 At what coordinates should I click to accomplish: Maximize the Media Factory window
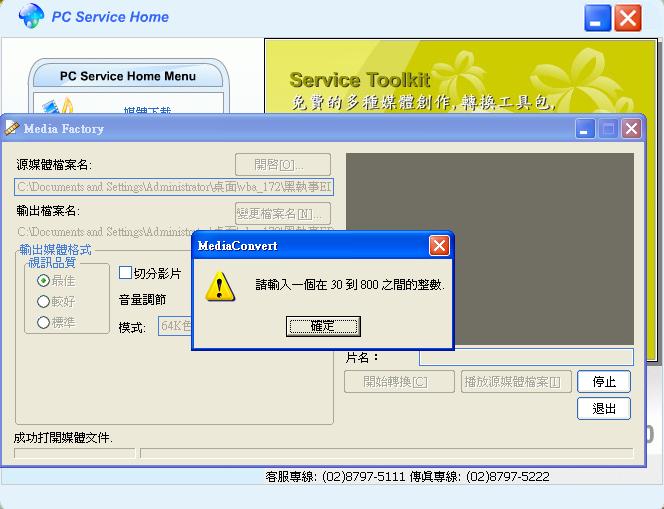(x=608, y=128)
